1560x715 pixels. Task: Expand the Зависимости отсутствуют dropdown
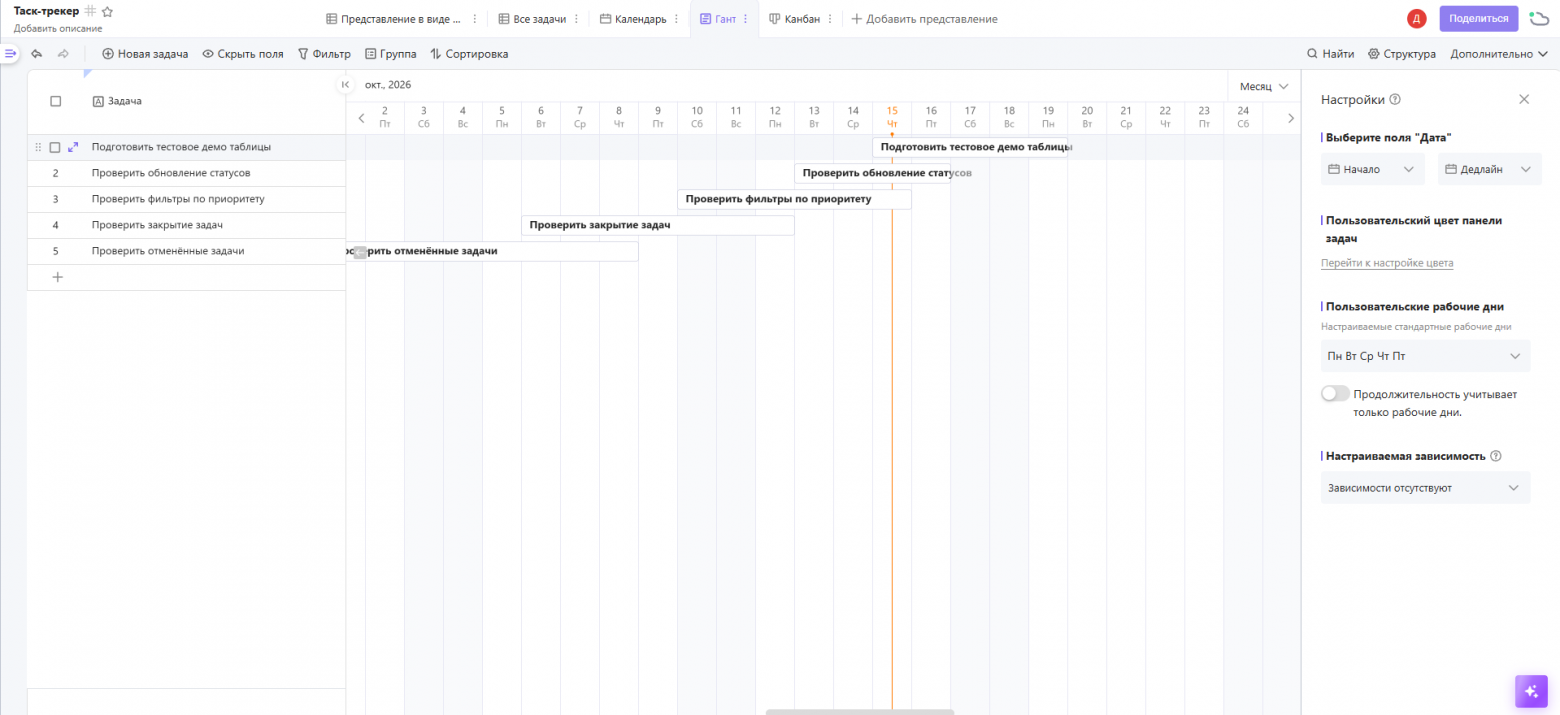tap(1425, 488)
